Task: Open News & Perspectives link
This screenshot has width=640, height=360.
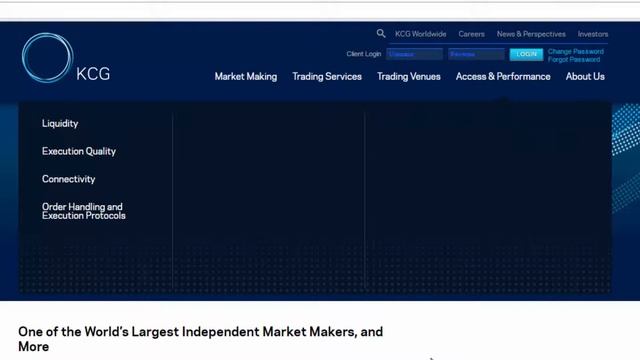Action: click(531, 34)
